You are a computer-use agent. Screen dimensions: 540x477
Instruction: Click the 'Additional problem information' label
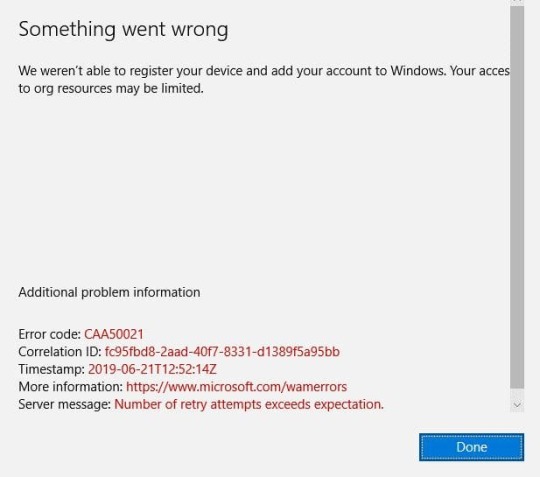point(109,292)
